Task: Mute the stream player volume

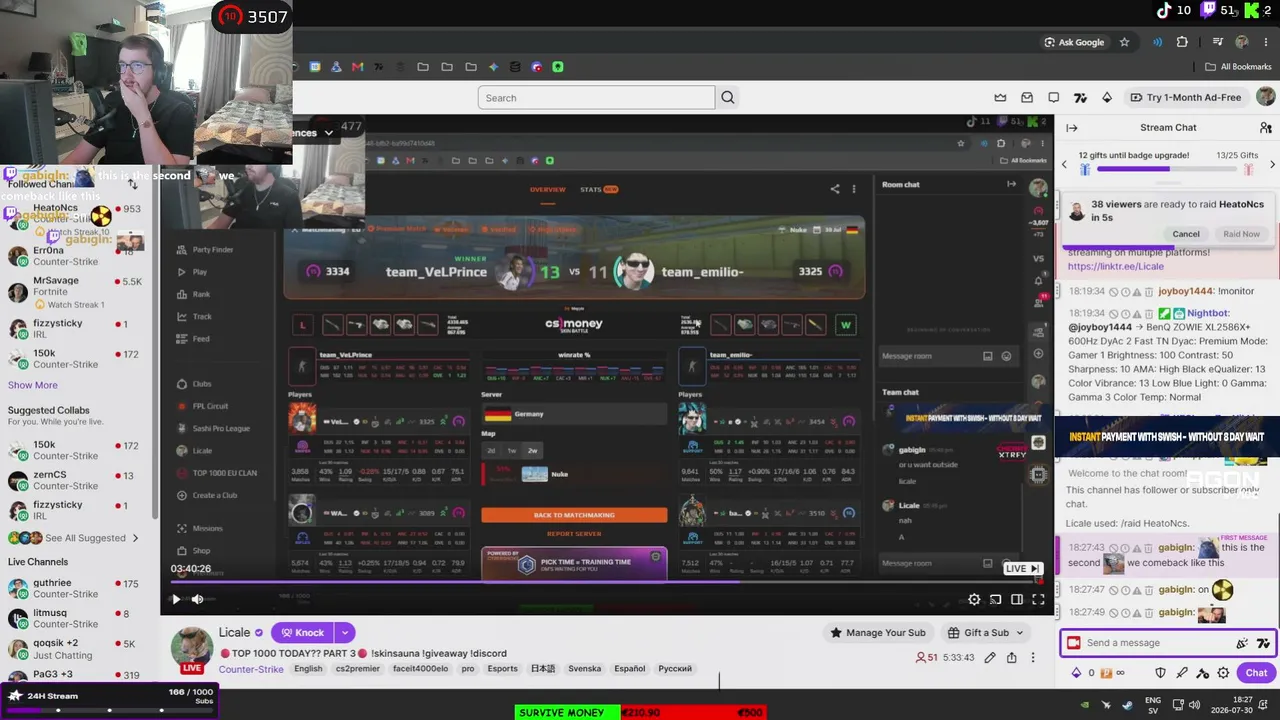Action: (x=197, y=599)
